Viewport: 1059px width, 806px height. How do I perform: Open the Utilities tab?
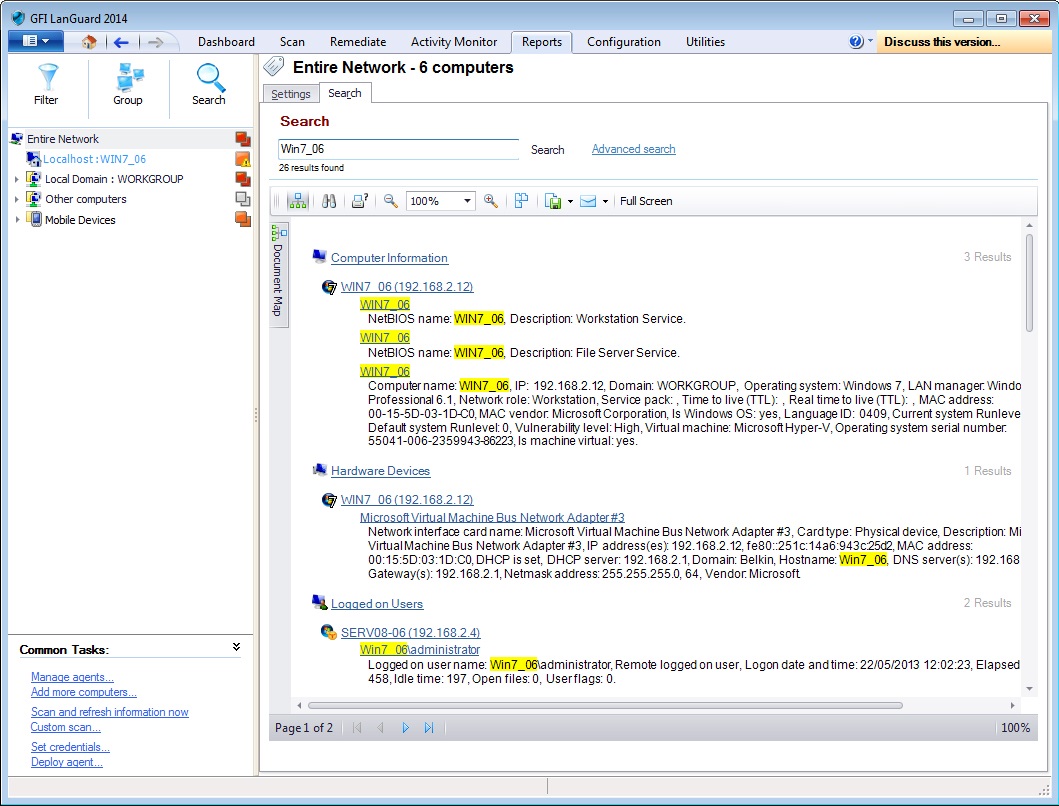[705, 42]
